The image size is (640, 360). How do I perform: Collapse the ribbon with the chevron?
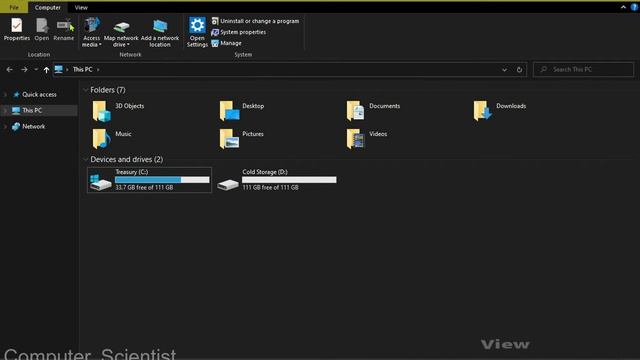click(x=623, y=7)
